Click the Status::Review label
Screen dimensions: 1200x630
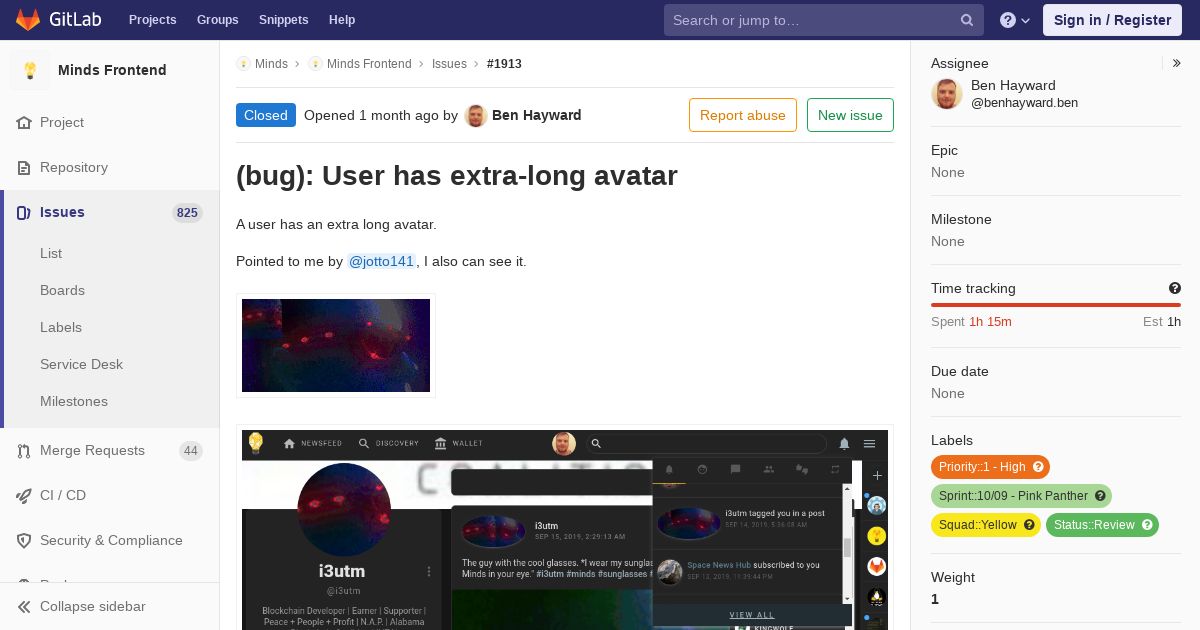[1094, 525]
